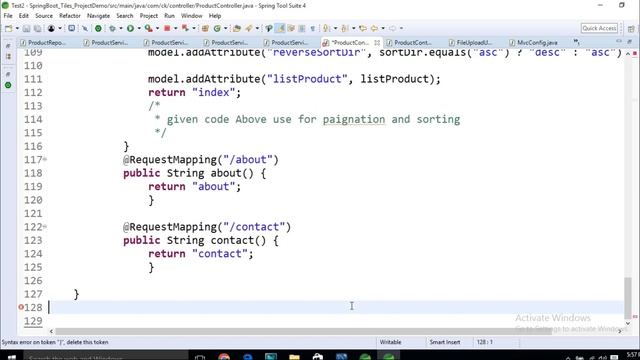
Task: Open the dropdown beside the red stop icon
Action: [x=175, y=28]
